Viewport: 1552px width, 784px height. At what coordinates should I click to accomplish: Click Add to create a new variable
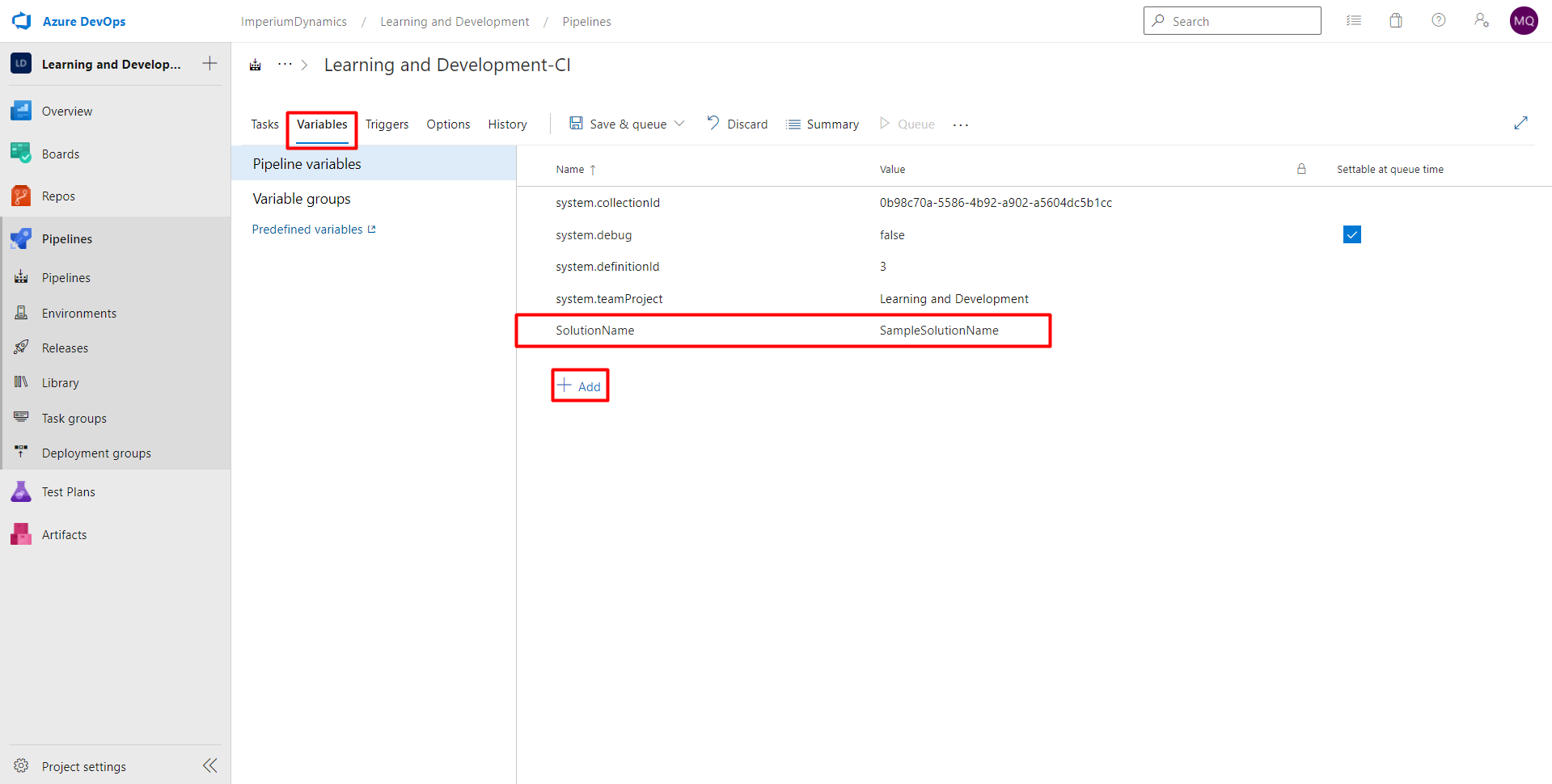tap(579, 386)
